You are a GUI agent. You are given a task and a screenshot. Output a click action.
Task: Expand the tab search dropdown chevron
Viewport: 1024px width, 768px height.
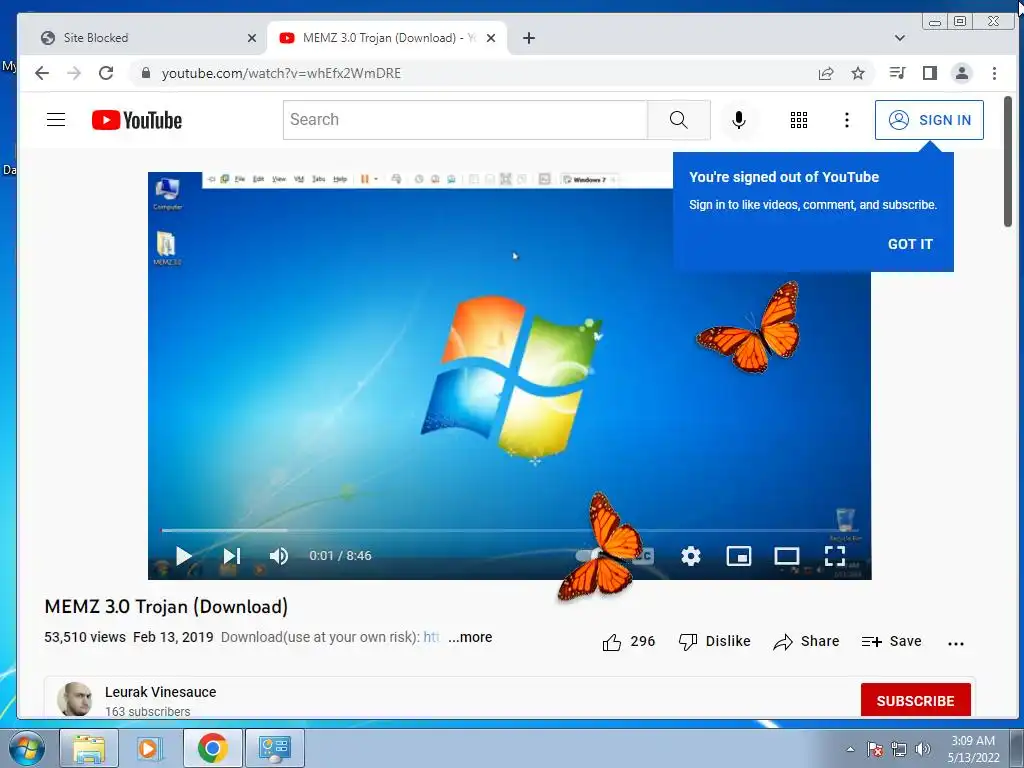click(x=899, y=38)
